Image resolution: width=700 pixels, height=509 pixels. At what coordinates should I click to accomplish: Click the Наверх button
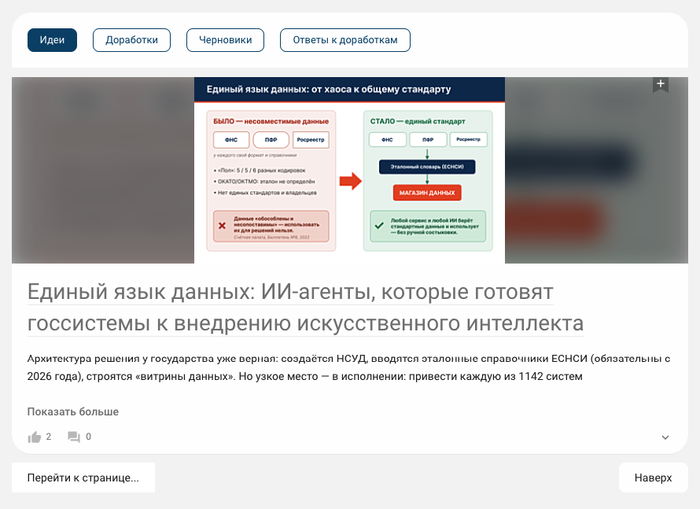tap(653, 478)
